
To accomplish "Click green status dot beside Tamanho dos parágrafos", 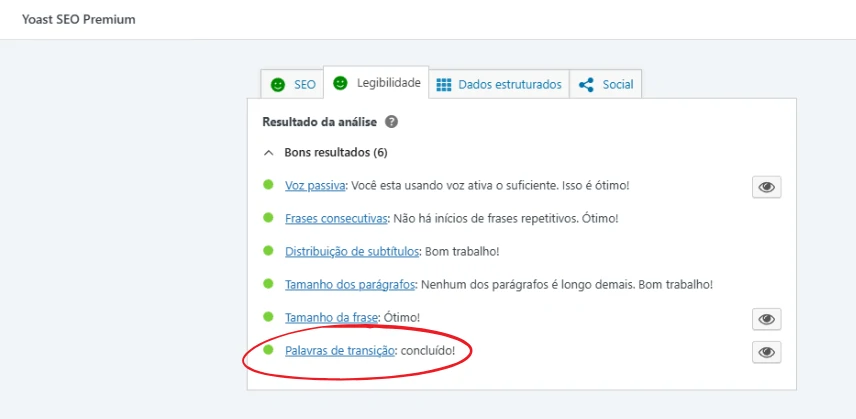I will click(x=268, y=283).
